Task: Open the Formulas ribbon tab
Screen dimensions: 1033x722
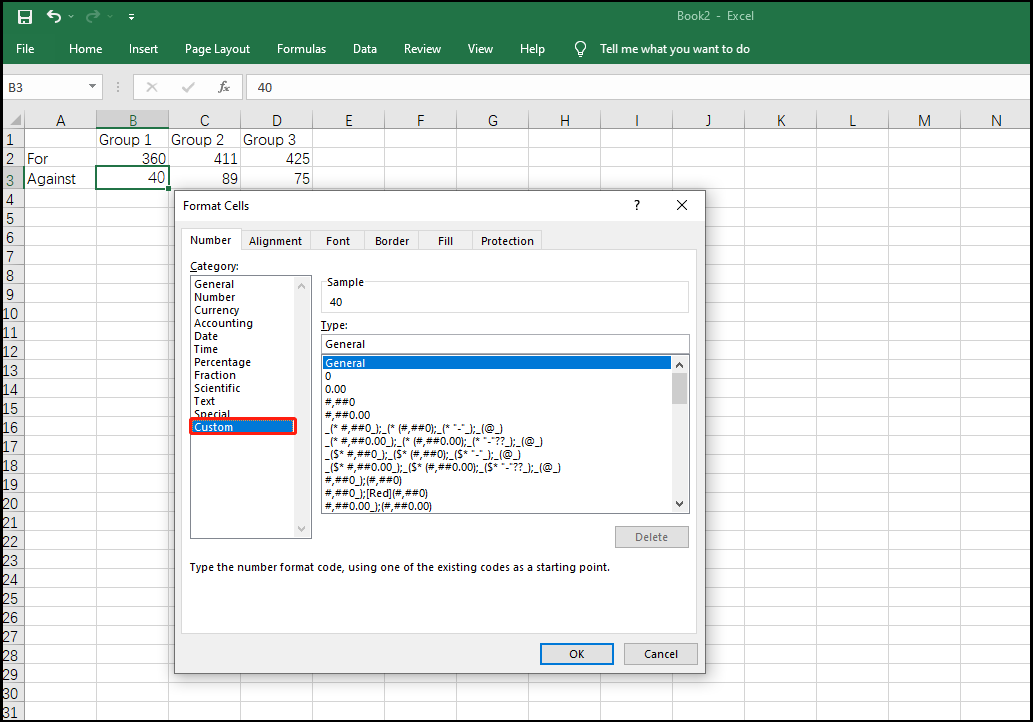Action: pos(301,49)
